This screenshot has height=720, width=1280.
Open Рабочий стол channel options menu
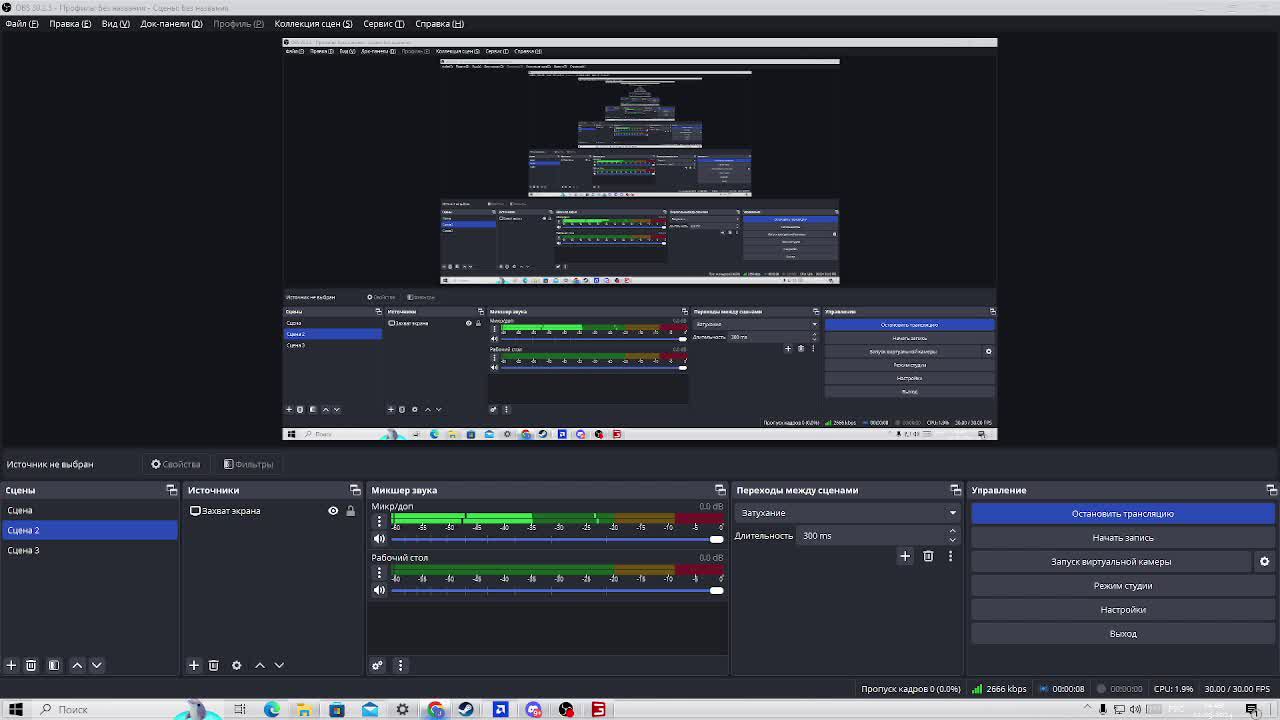click(379, 573)
